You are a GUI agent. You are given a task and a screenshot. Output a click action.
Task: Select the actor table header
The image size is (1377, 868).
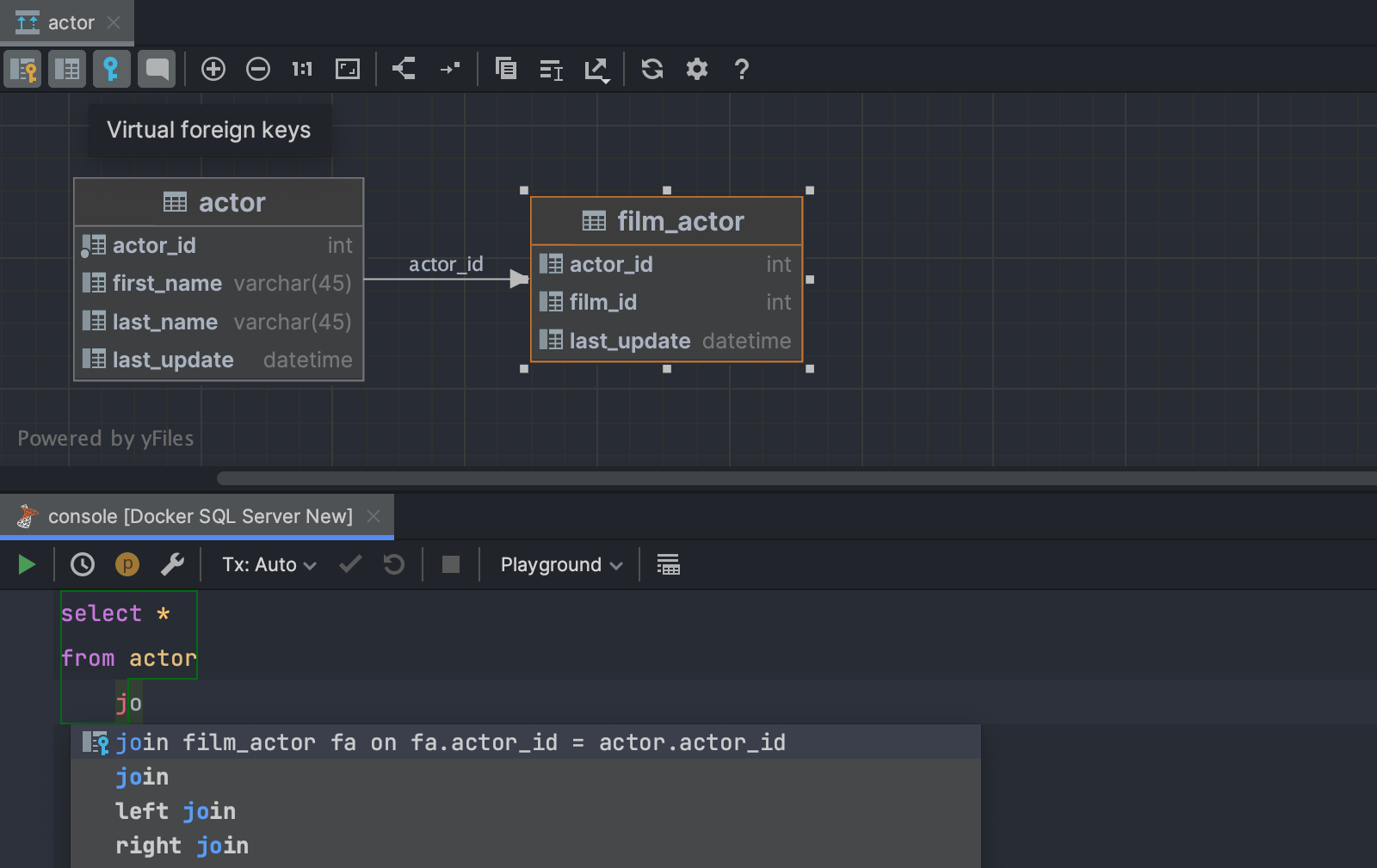point(219,202)
